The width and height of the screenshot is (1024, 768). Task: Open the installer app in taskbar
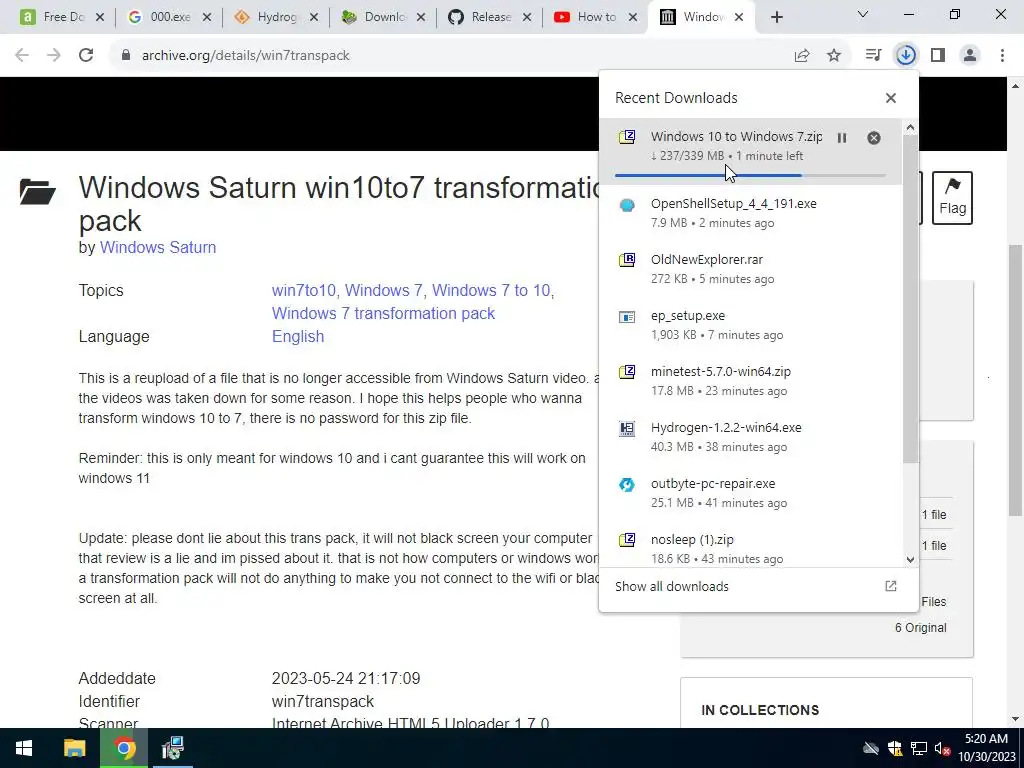[x=172, y=748]
